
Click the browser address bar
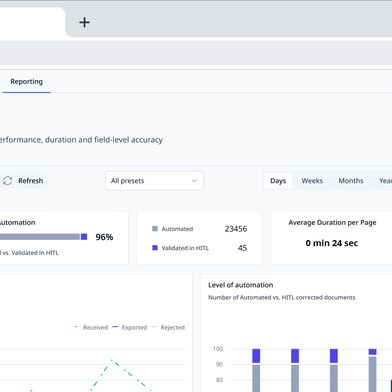pos(196,53)
